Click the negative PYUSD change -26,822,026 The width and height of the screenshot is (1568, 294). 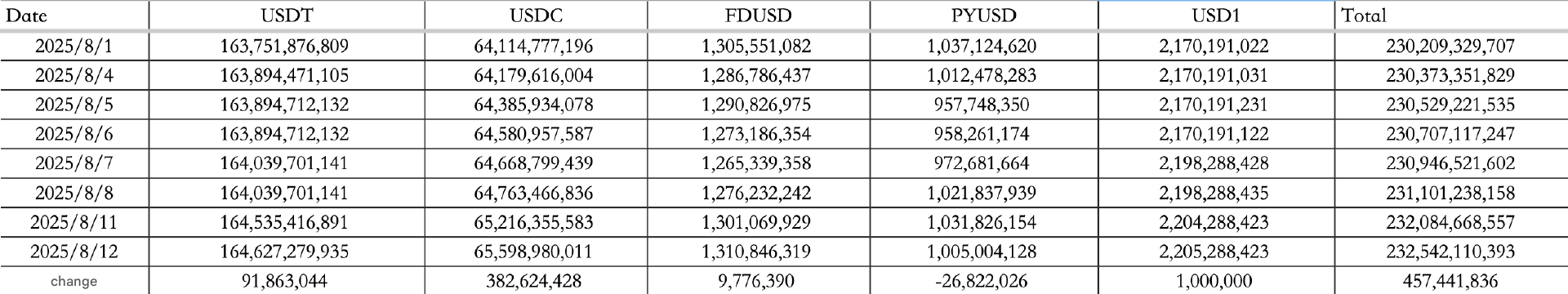coord(983,281)
